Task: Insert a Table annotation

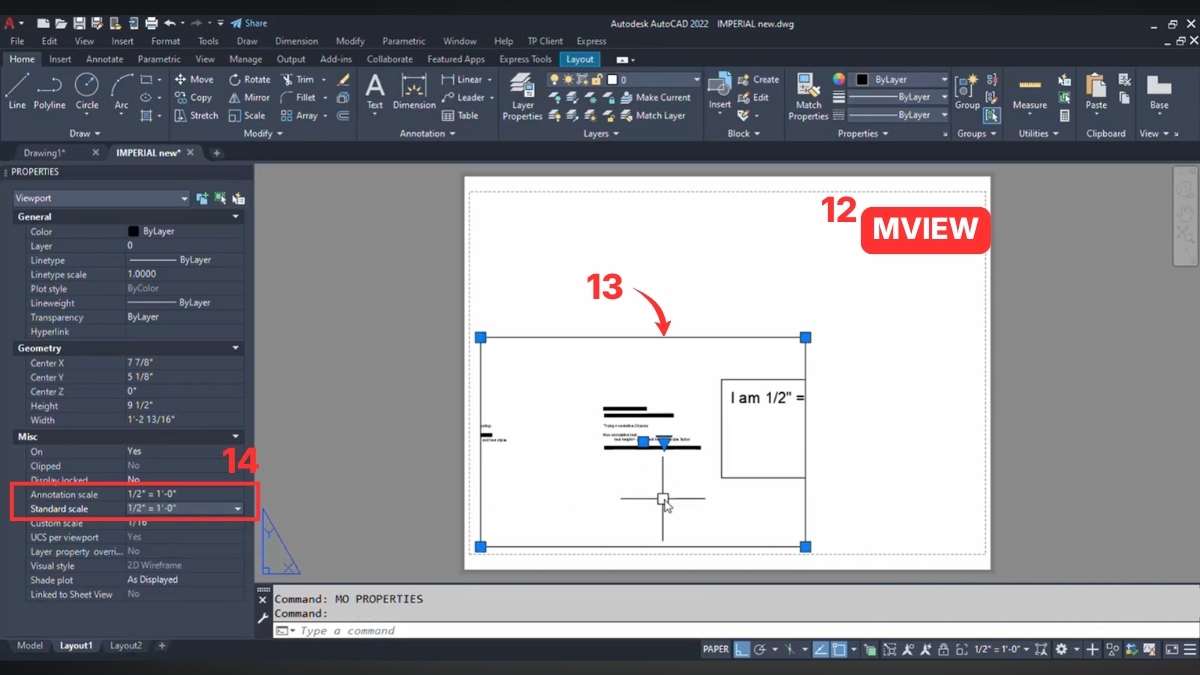Action: 460,115
